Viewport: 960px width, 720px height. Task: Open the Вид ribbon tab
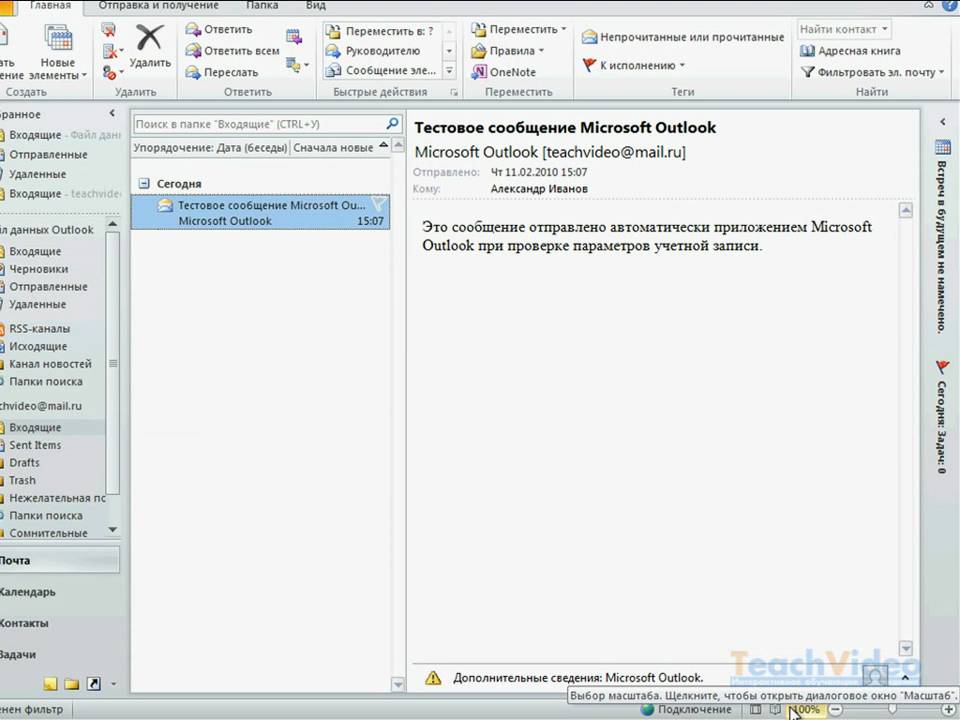point(315,6)
